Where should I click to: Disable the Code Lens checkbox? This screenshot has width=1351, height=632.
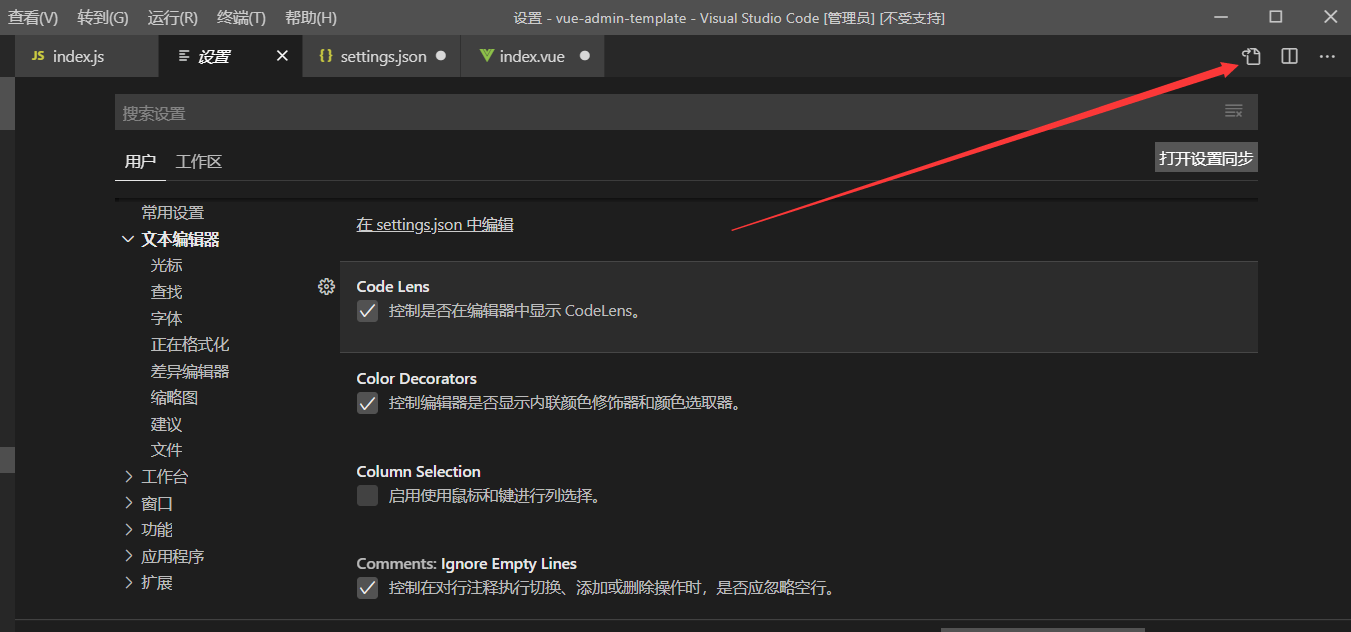[x=367, y=311]
